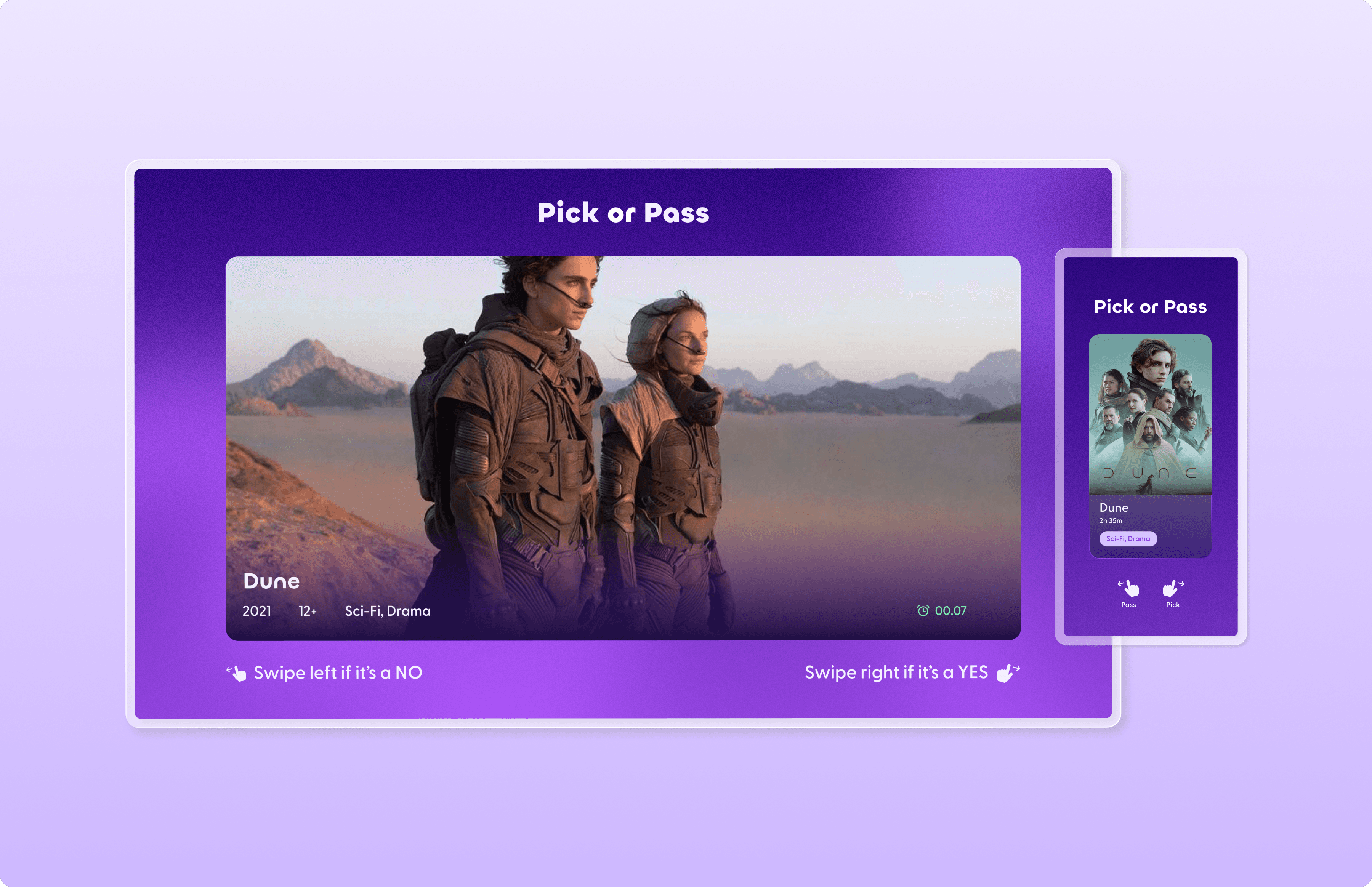Tap the Pass hand icon on mobile
Image resolution: width=1372 pixels, height=887 pixels.
1128,588
